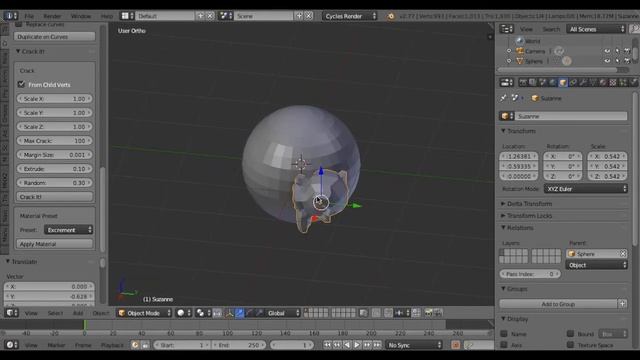The height and width of the screenshot is (360, 640).
Task: Click Duplicate on Curves button
Action: point(55,36)
